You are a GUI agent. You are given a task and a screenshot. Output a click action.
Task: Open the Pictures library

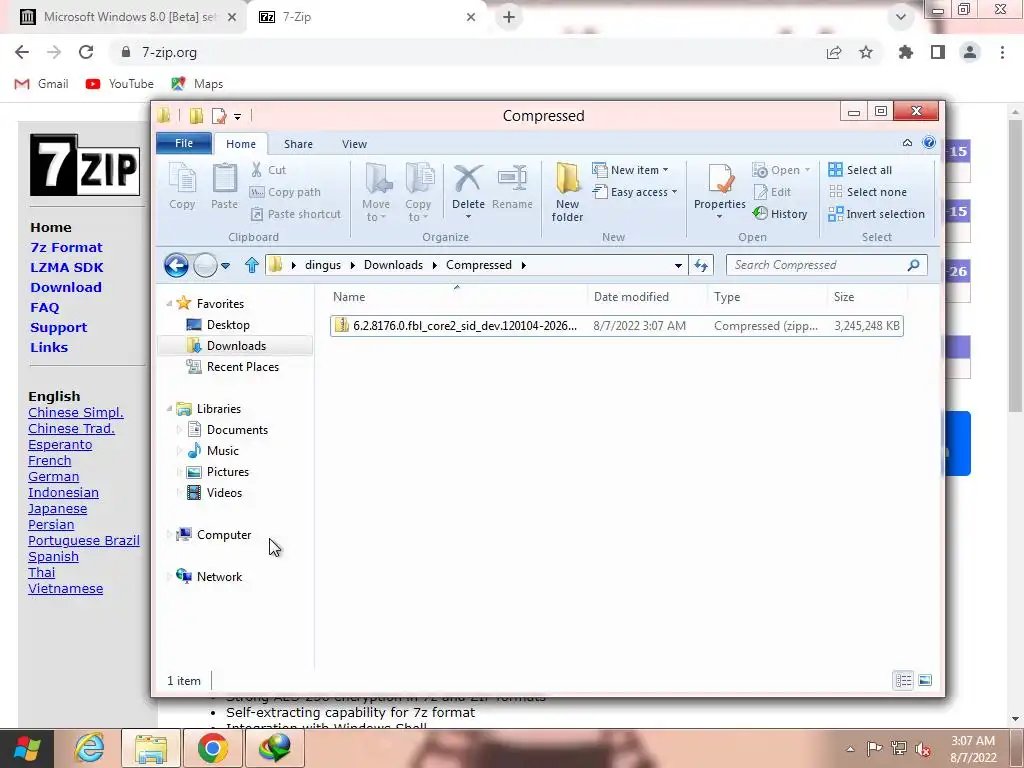pyautogui.click(x=227, y=472)
